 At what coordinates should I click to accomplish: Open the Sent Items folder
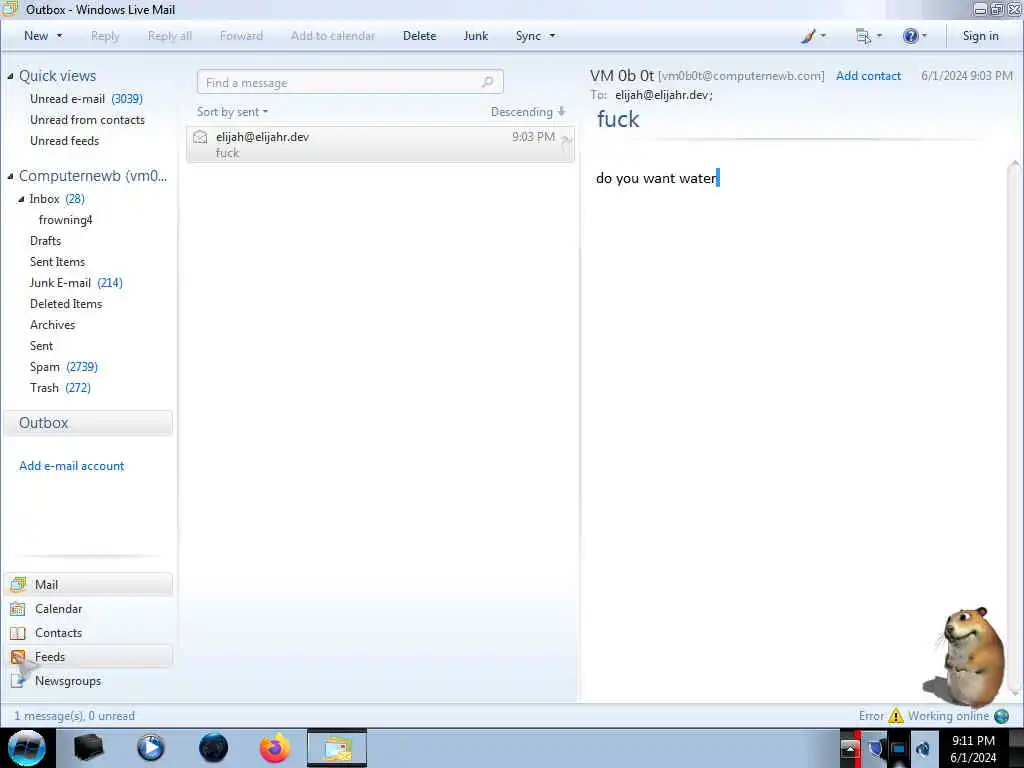pyautogui.click(x=57, y=261)
